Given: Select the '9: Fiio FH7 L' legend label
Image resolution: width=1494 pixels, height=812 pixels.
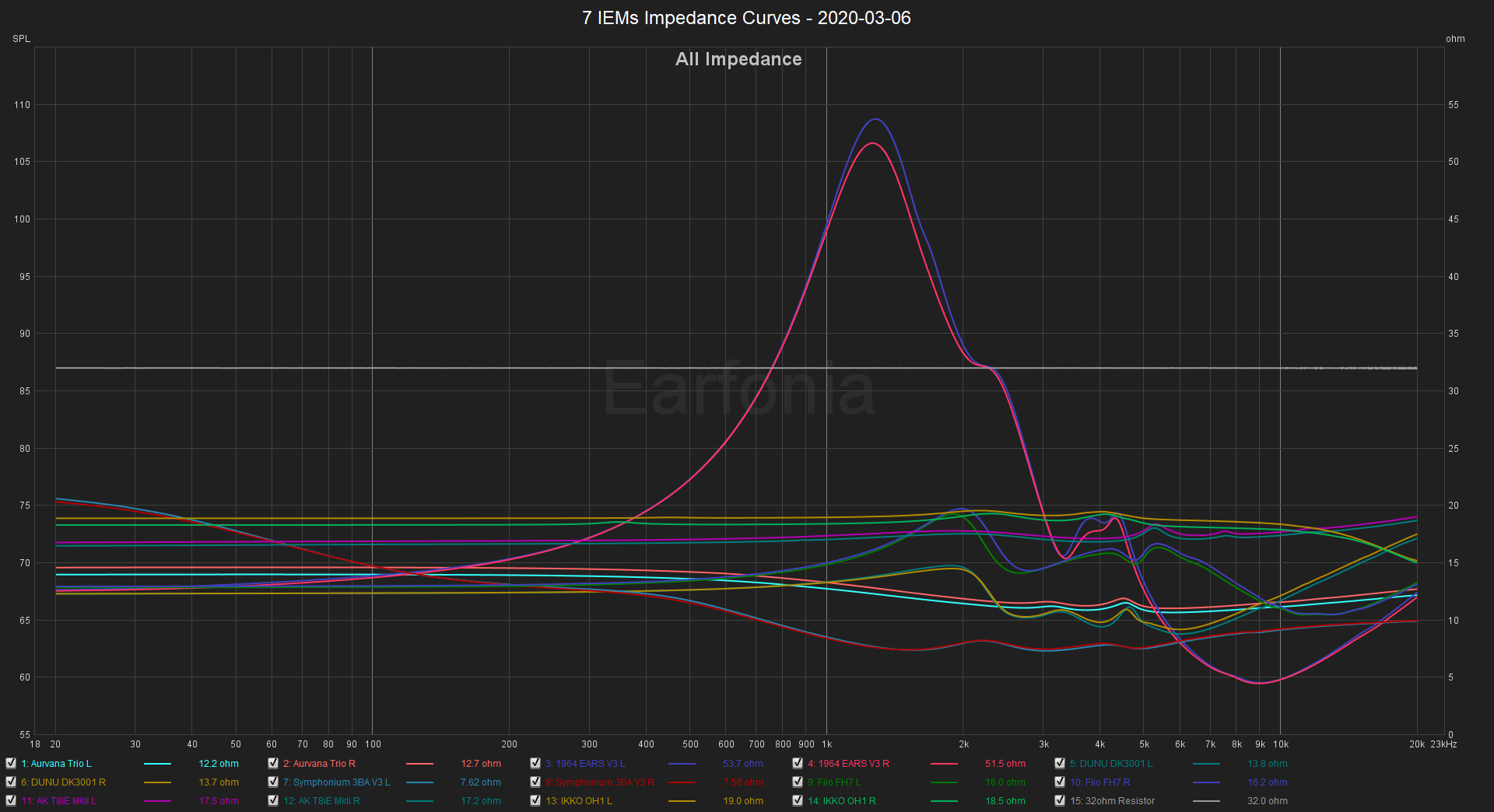Looking at the screenshot, I should pos(834,782).
